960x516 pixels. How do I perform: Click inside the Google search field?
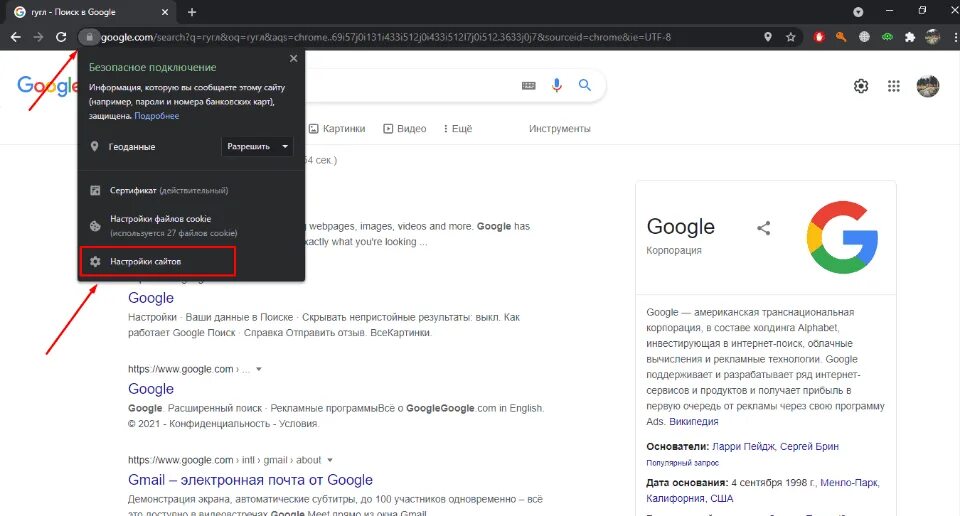pos(410,86)
